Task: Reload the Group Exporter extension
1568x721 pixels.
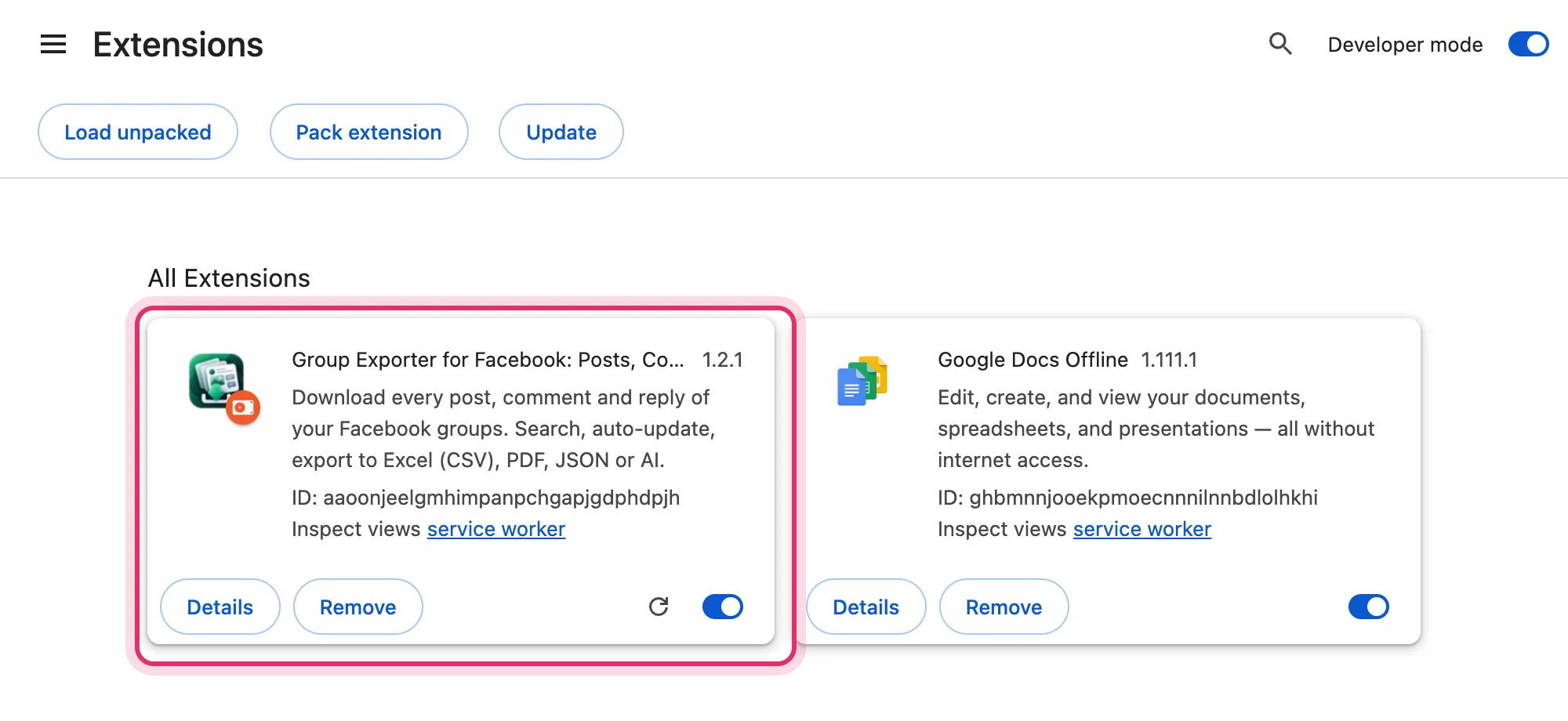Action: [x=659, y=607]
